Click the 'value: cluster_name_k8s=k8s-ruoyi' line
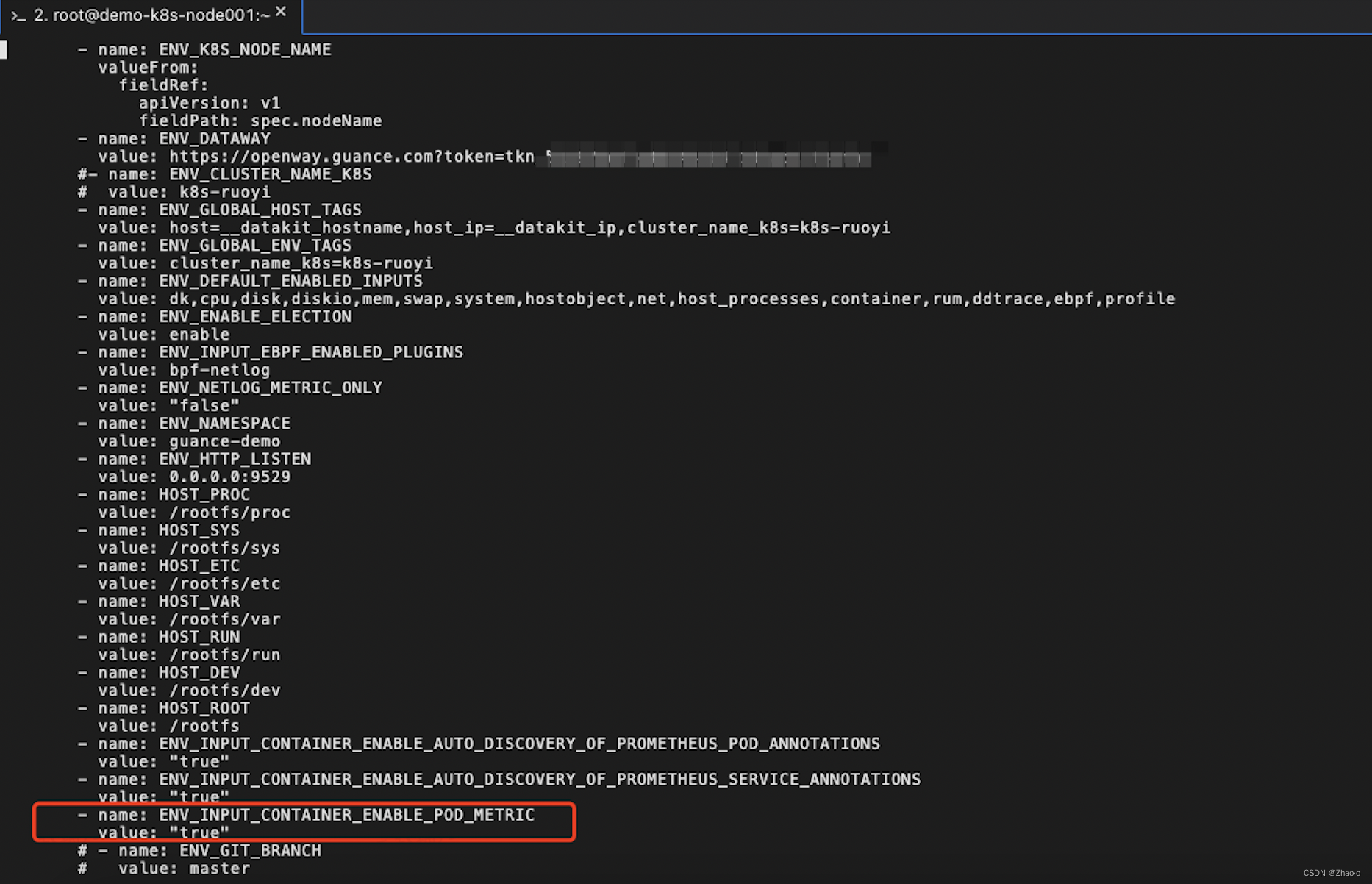Image resolution: width=1372 pixels, height=884 pixels. coord(265,263)
